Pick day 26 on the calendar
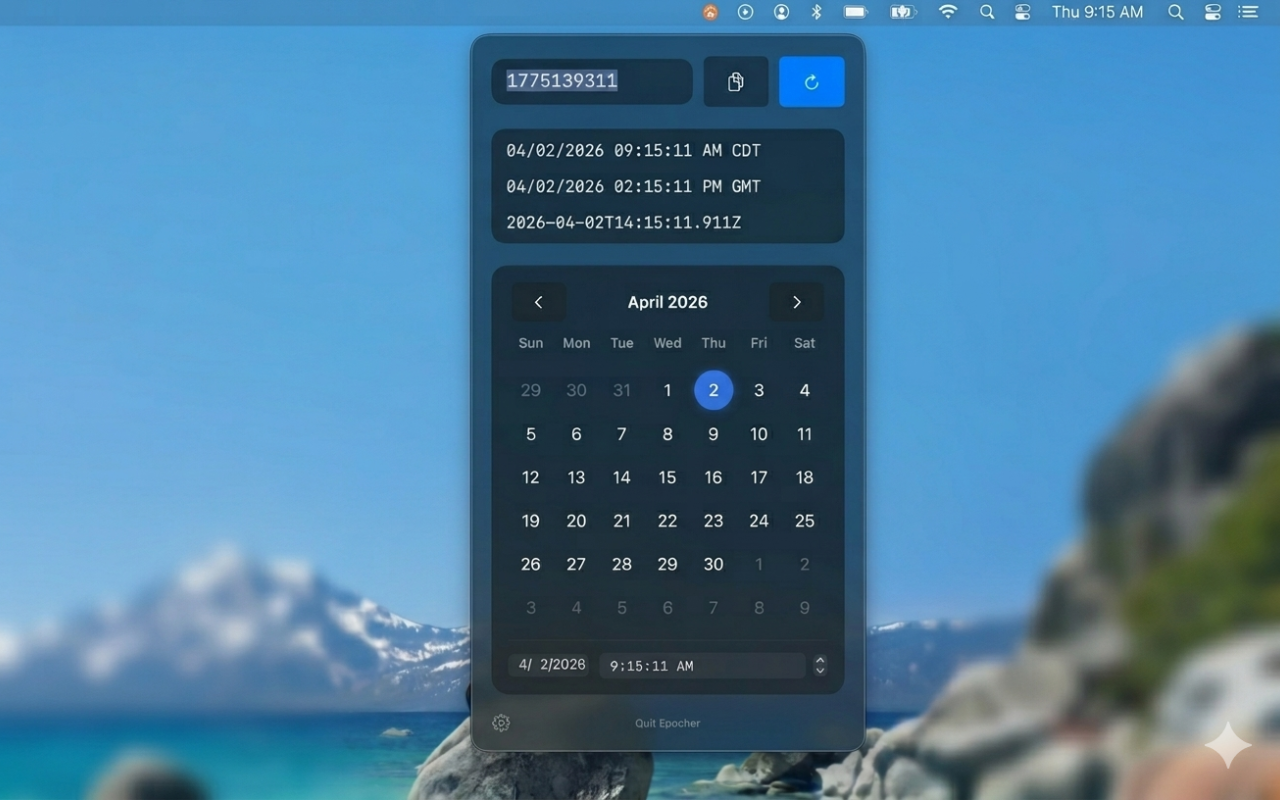Screen dimensions: 1280x800 (531, 564)
